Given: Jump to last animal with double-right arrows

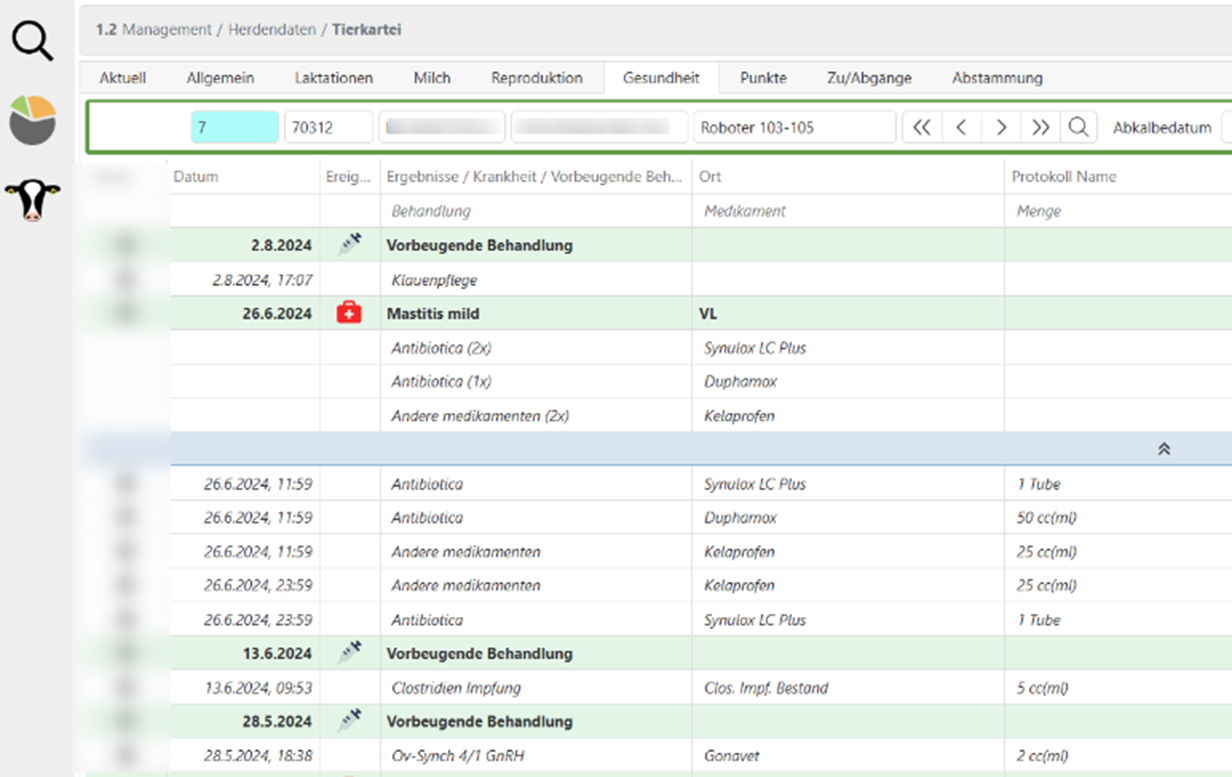Looking at the screenshot, I should 1040,128.
